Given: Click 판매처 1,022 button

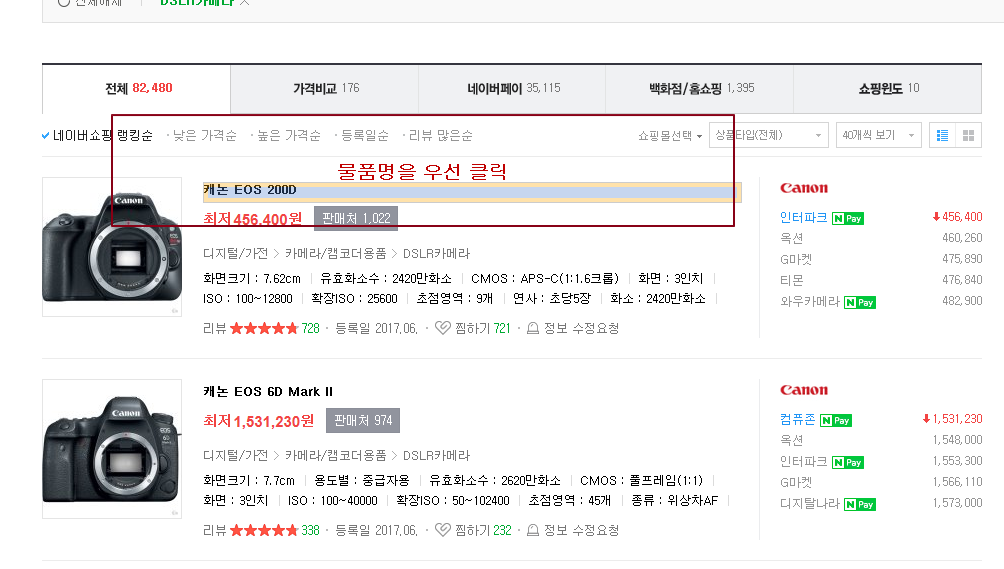Looking at the screenshot, I should coord(356,218).
